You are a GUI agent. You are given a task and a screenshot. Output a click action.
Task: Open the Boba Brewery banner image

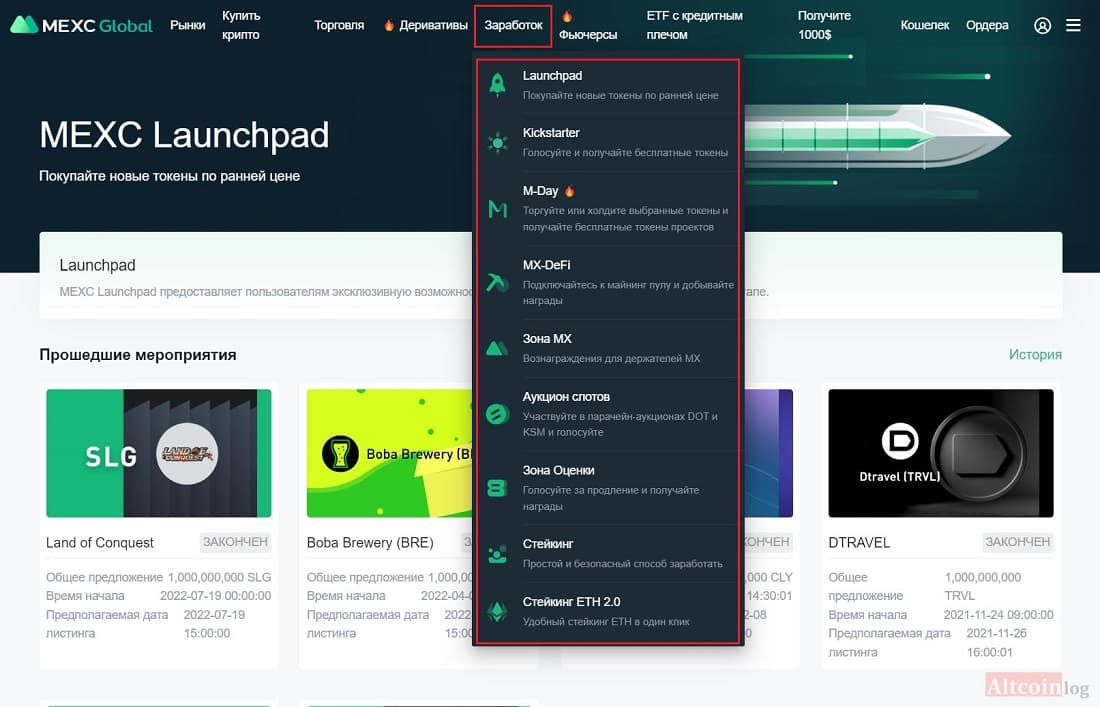[389, 453]
